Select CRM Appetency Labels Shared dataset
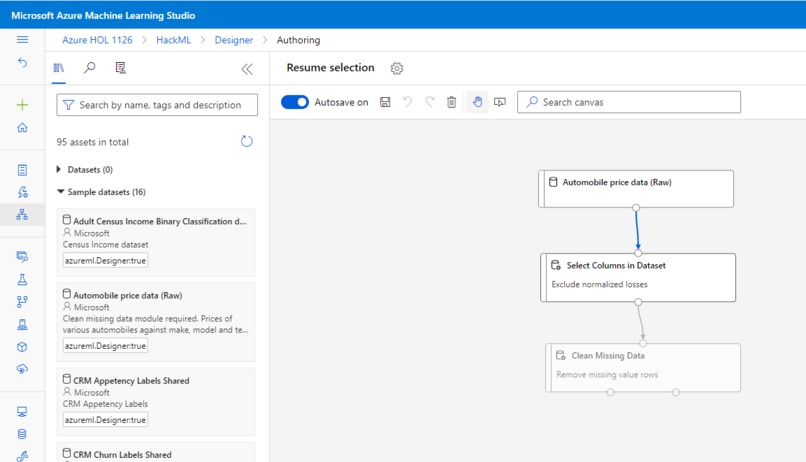The height and width of the screenshot is (462, 806). (x=156, y=401)
